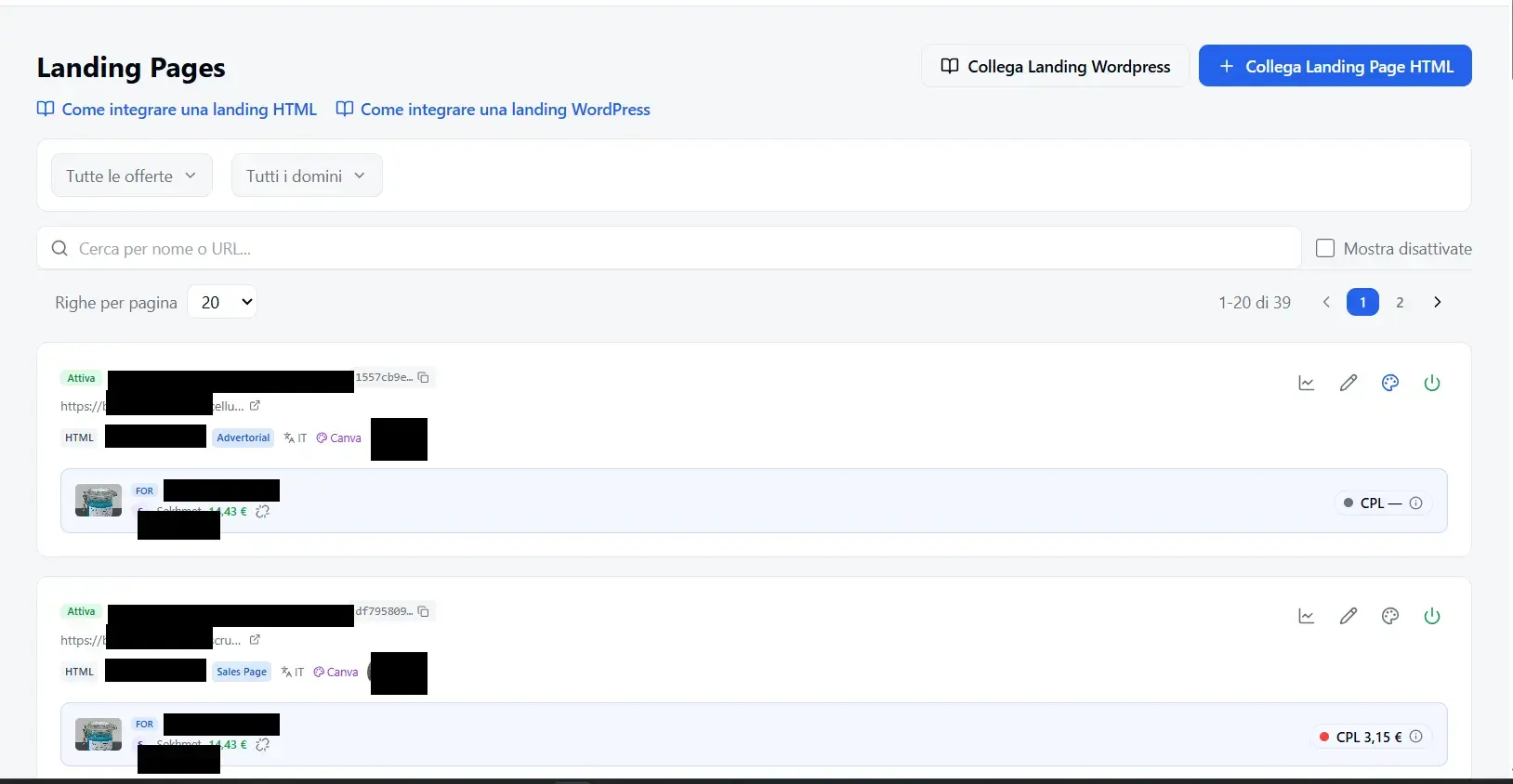
Task: Open palette customization for Sales Page landing
Action: pyautogui.click(x=1390, y=616)
